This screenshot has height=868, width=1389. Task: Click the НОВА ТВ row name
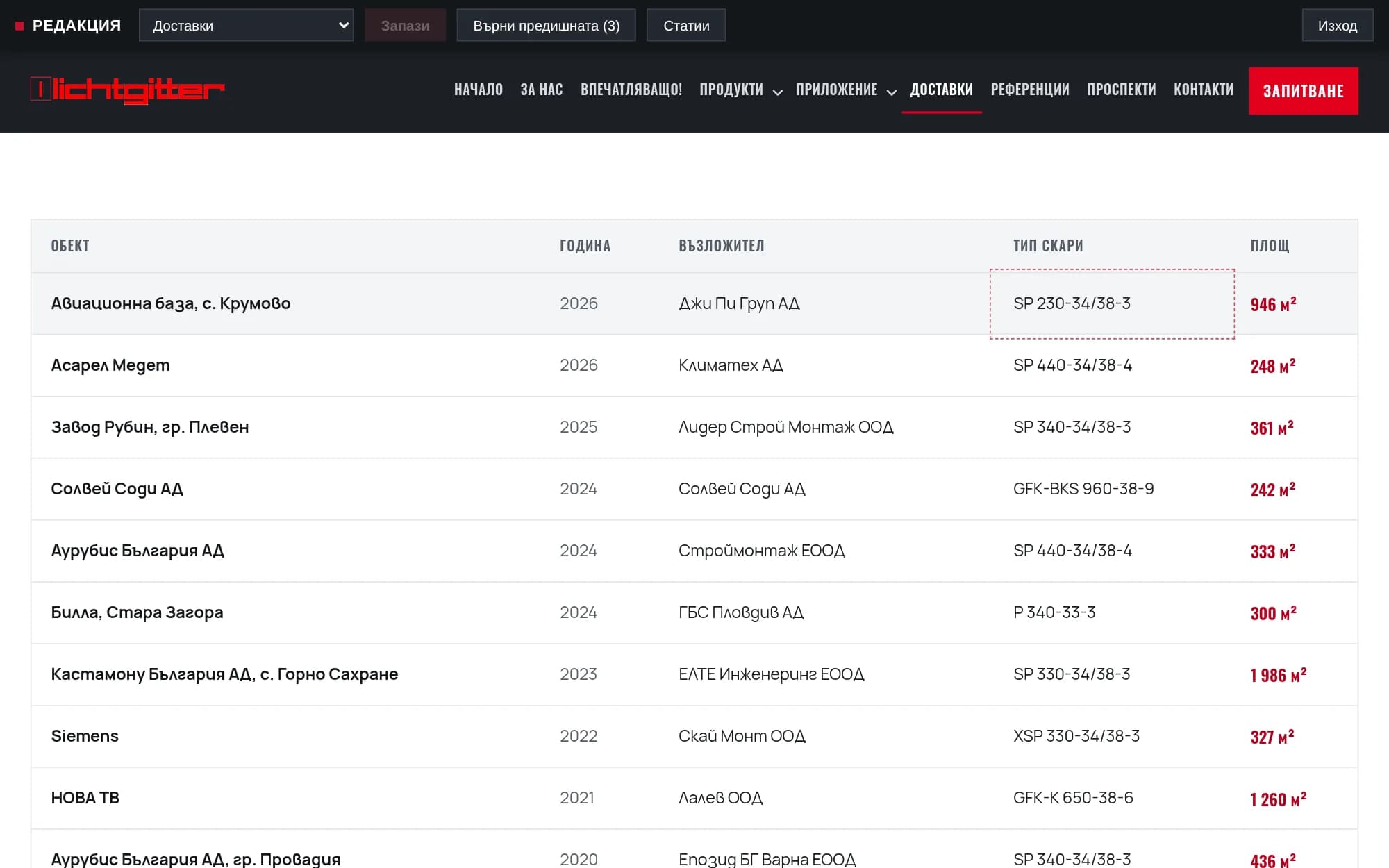click(x=85, y=798)
